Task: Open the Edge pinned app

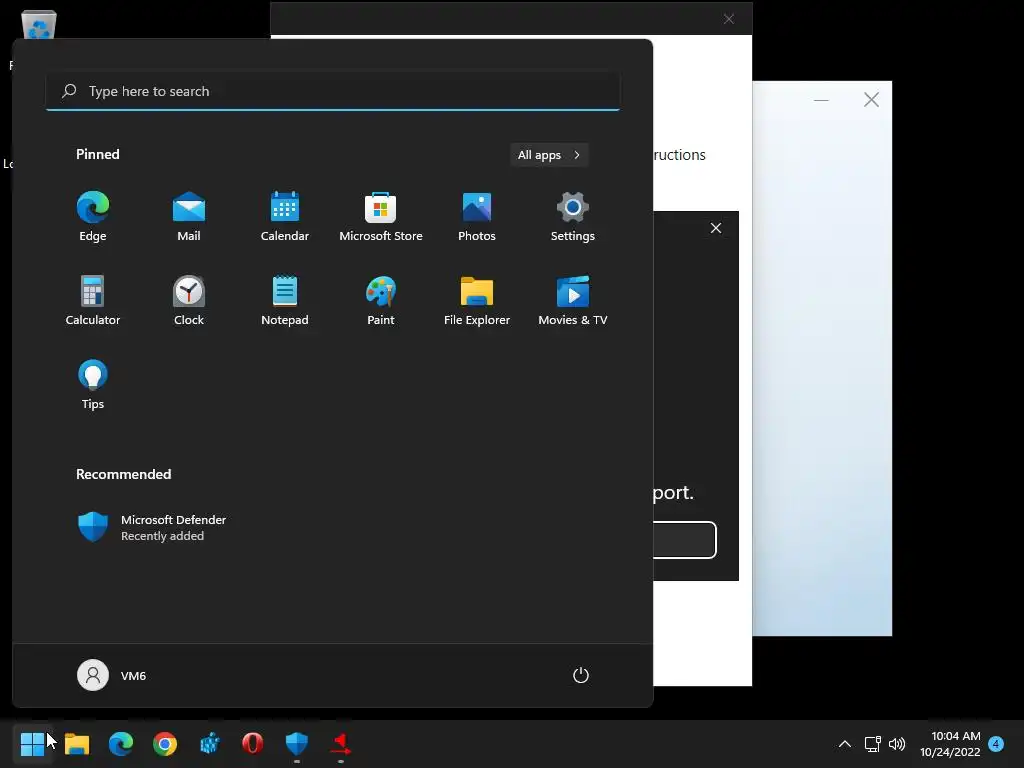Action: click(x=93, y=217)
